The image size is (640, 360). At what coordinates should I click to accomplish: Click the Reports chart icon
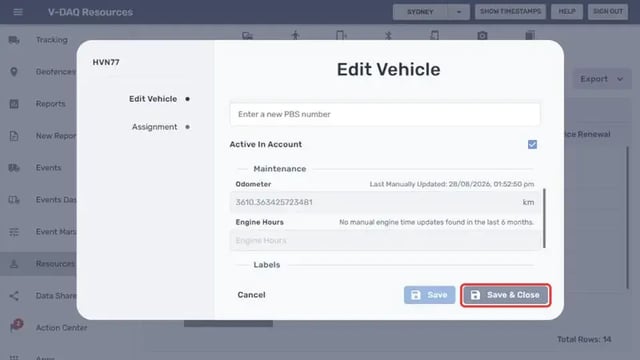coord(14,104)
